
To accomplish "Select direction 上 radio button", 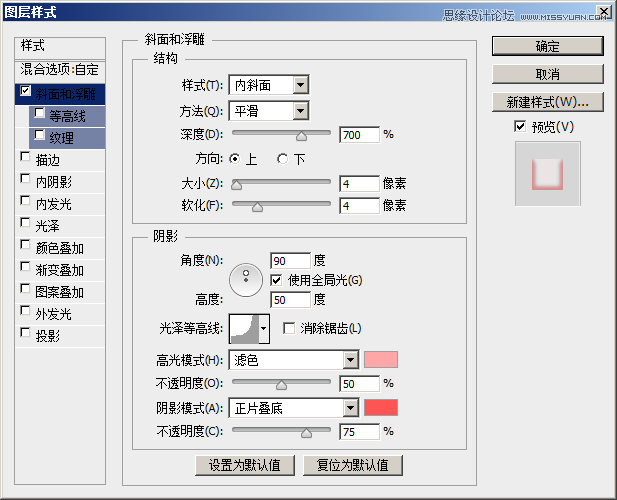I will 235,159.
